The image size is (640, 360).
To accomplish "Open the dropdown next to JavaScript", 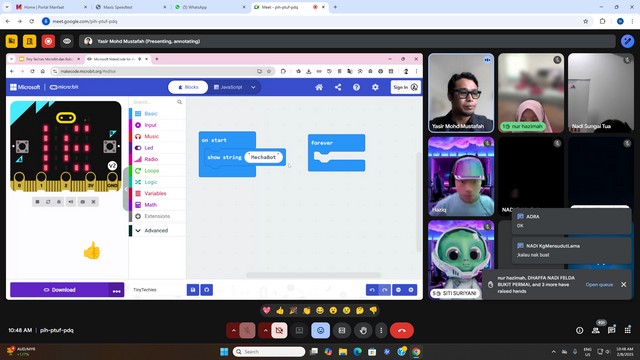I will [x=253, y=87].
